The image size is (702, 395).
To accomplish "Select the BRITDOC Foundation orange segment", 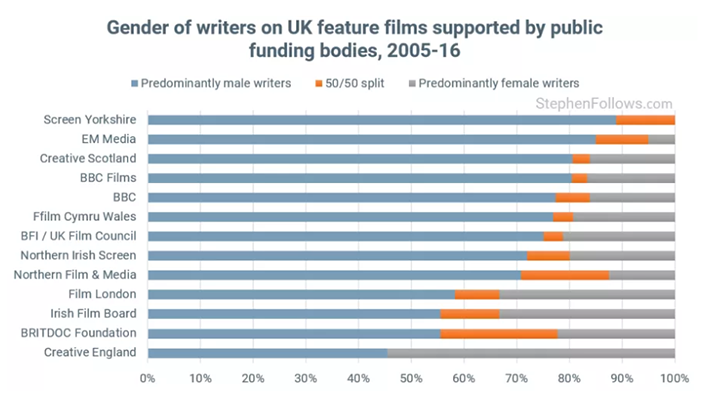I will pyautogui.click(x=499, y=334).
